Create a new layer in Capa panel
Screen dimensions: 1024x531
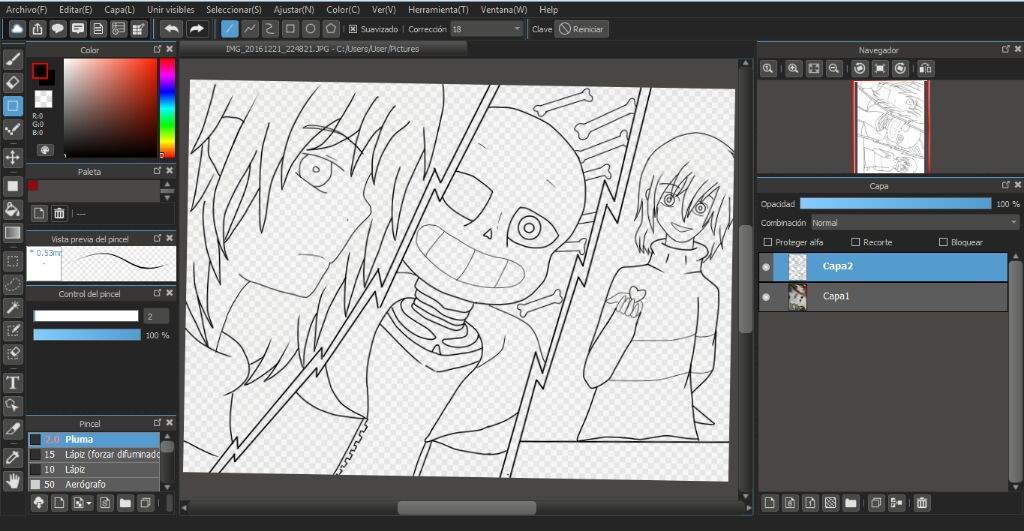click(770, 503)
